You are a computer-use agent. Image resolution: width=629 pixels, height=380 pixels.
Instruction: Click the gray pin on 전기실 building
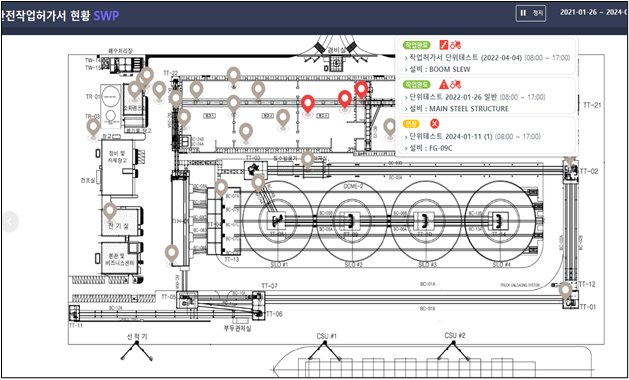click(x=110, y=211)
